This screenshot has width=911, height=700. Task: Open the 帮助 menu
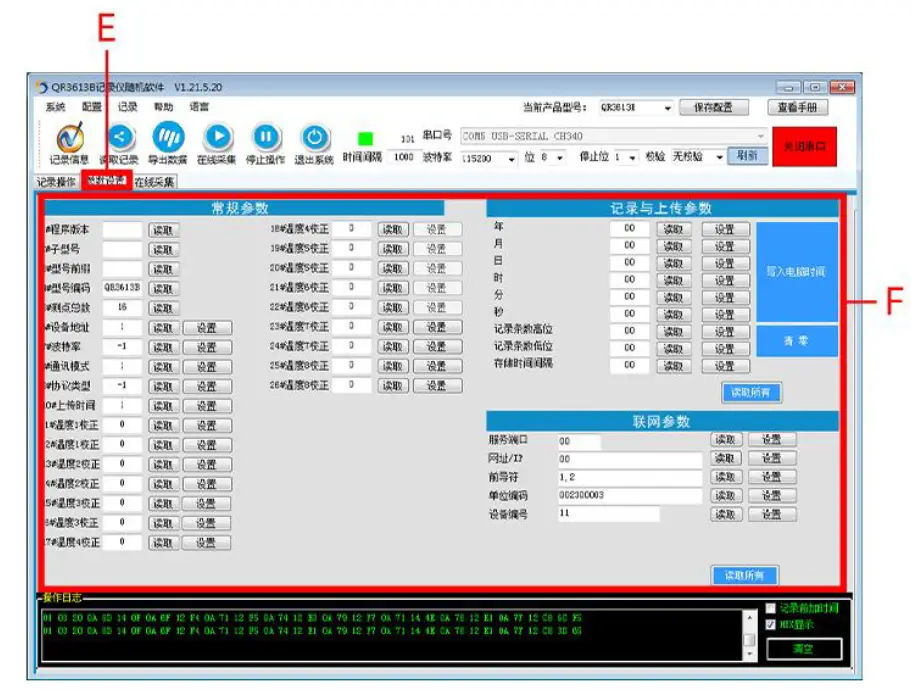pos(164,107)
